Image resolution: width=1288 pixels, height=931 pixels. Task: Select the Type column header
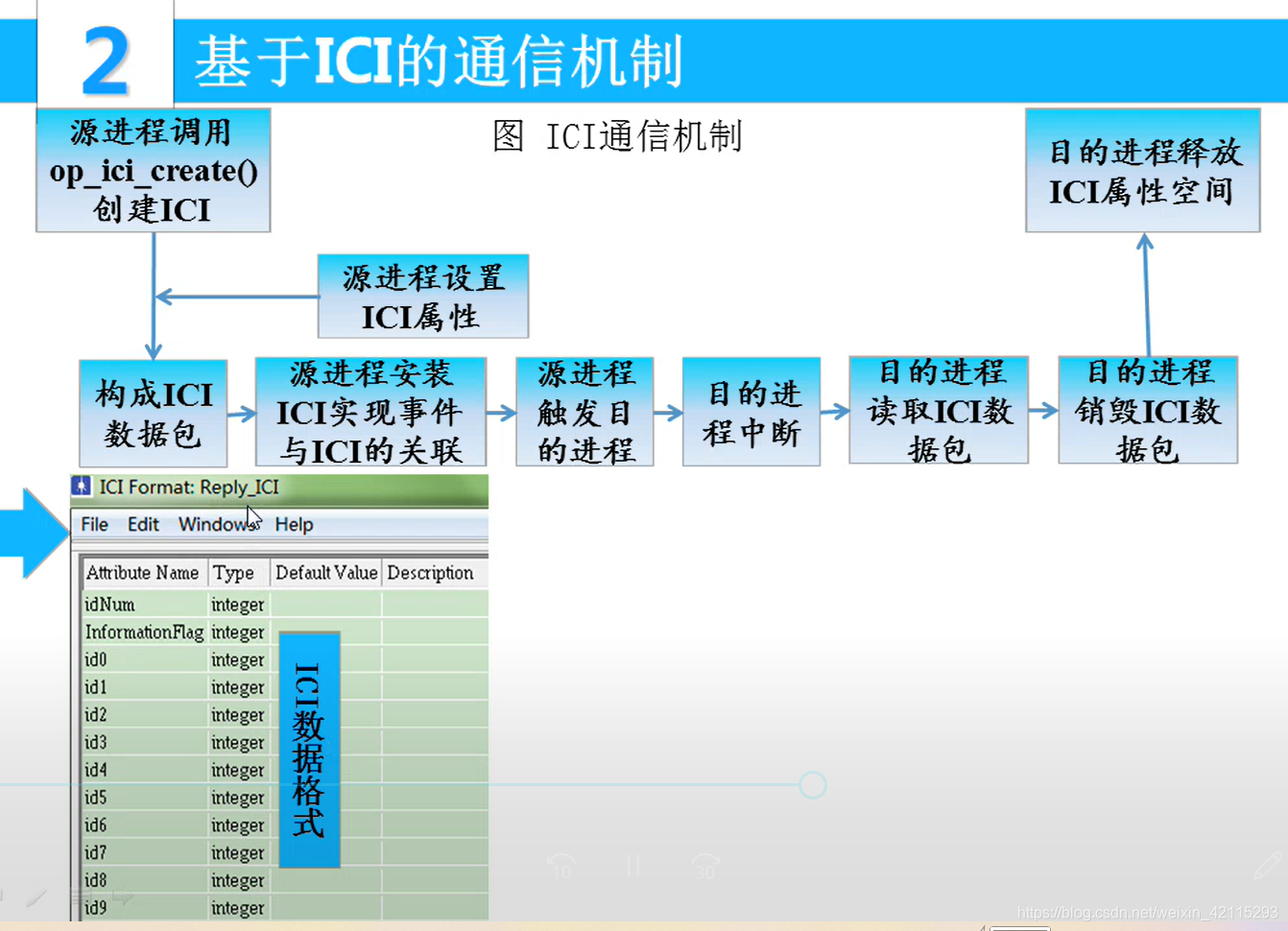[237, 573]
